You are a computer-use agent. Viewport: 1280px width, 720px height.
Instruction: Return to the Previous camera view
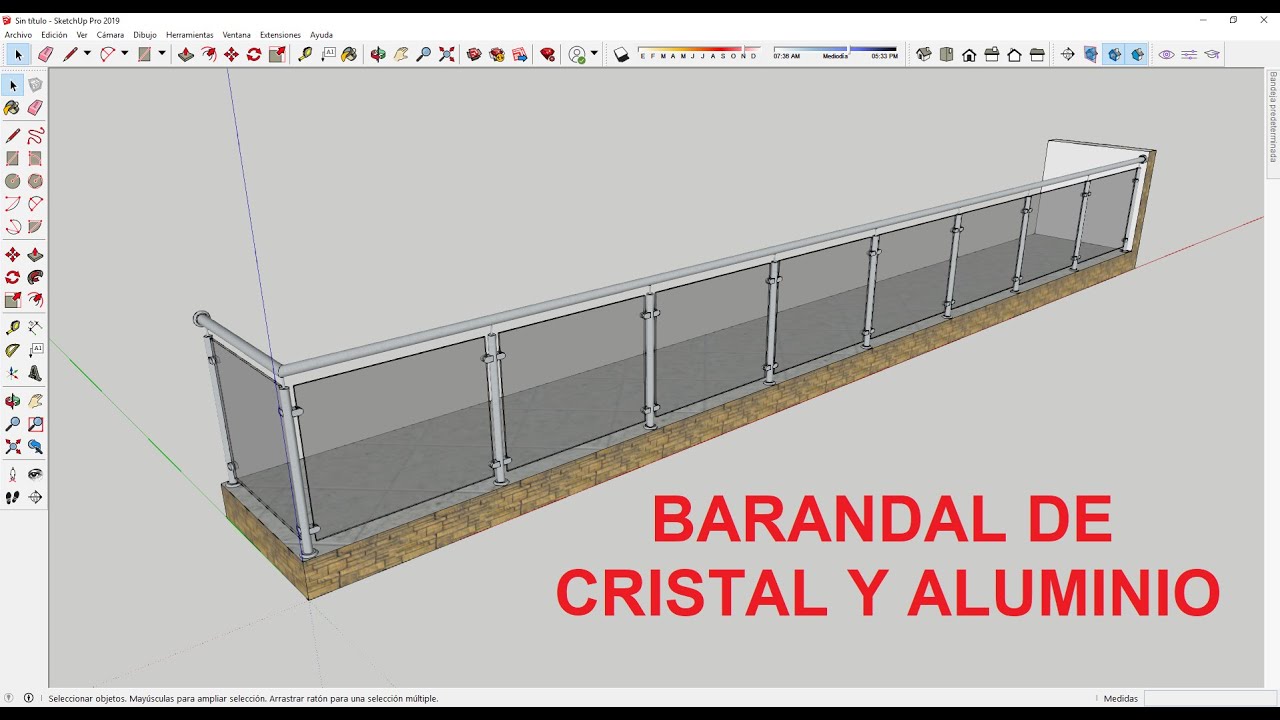pyautogui.click(x=35, y=447)
